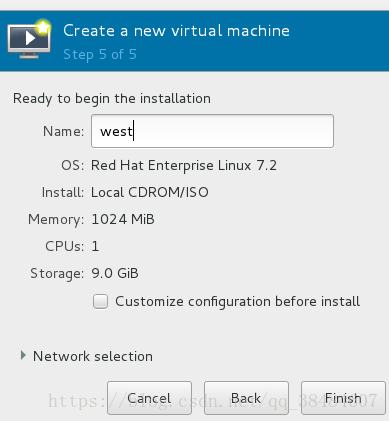The height and width of the screenshot is (421, 389).
Task: Click the Step 5 of 5 subtitle
Action: pyautogui.click(x=100, y=54)
